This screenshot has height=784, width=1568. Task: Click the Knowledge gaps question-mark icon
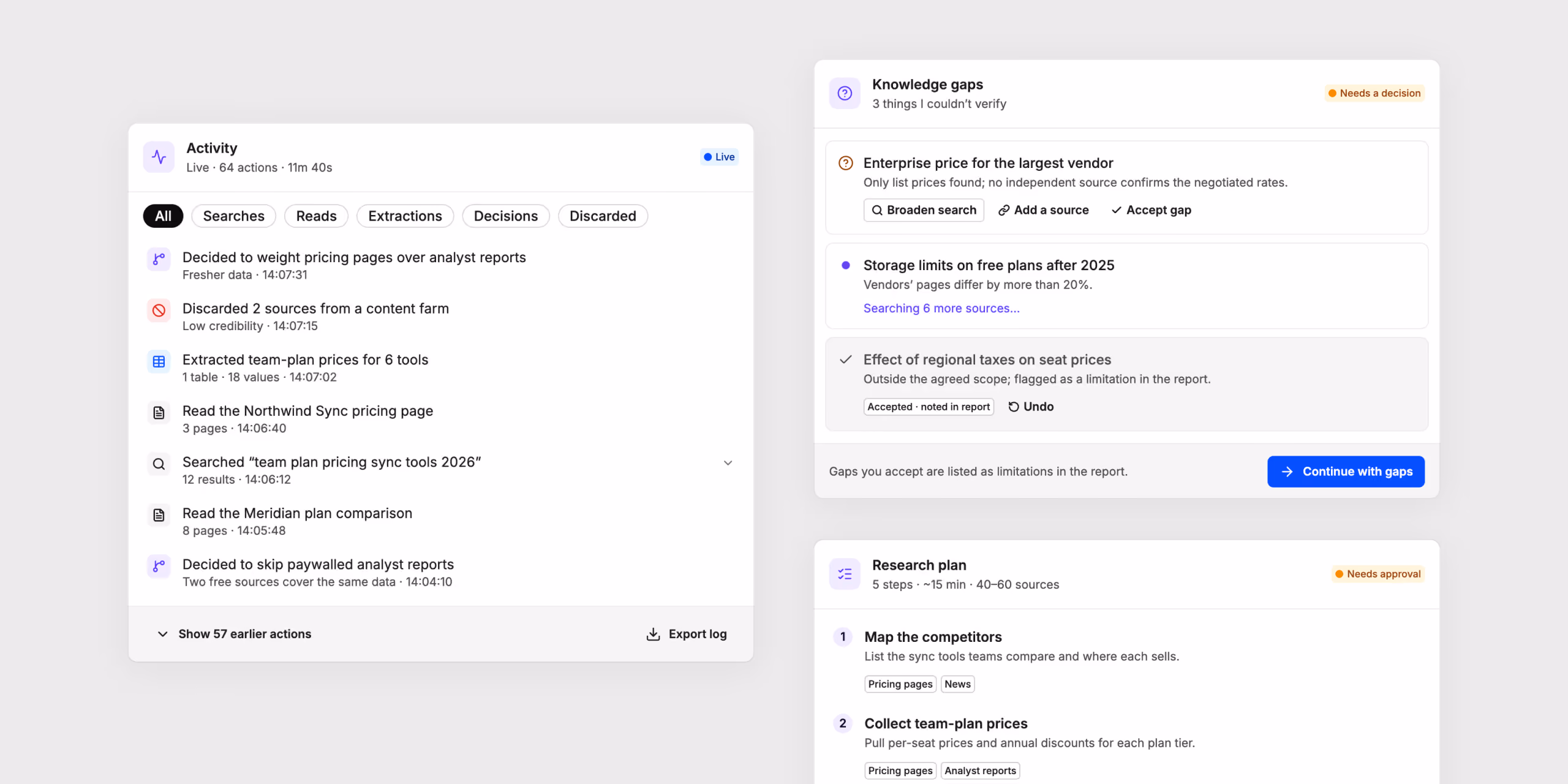pyautogui.click(x=845, y=93)
